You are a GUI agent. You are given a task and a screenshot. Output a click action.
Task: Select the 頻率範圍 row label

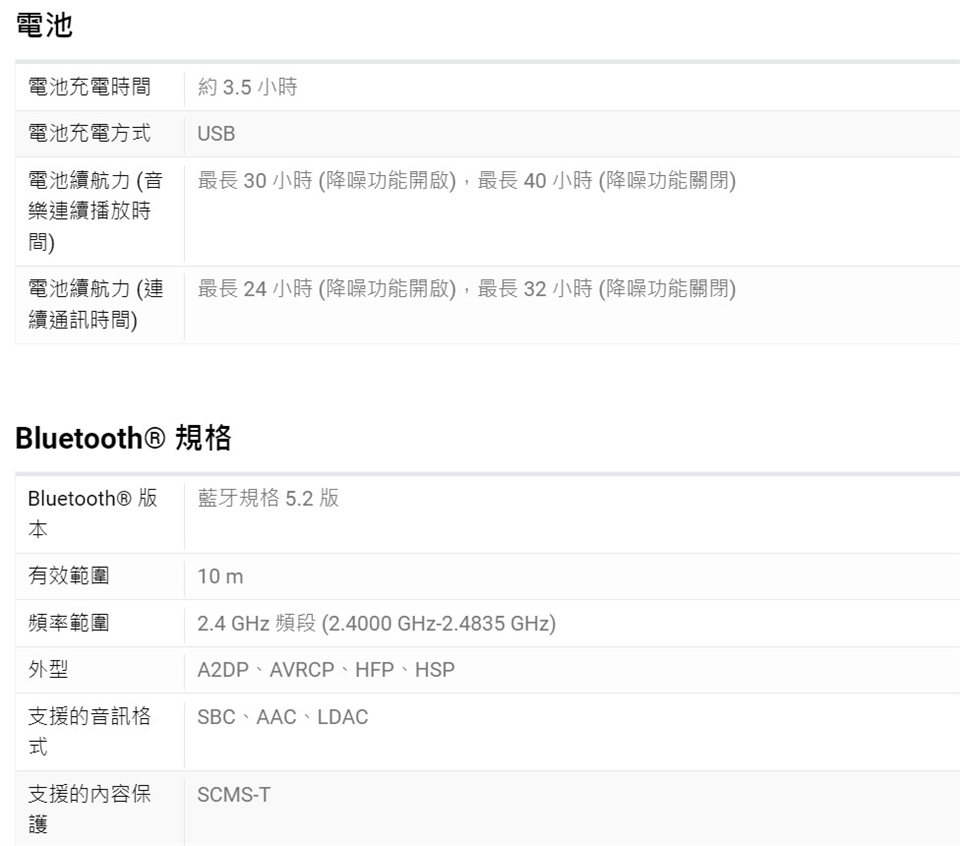coord(69,623)
